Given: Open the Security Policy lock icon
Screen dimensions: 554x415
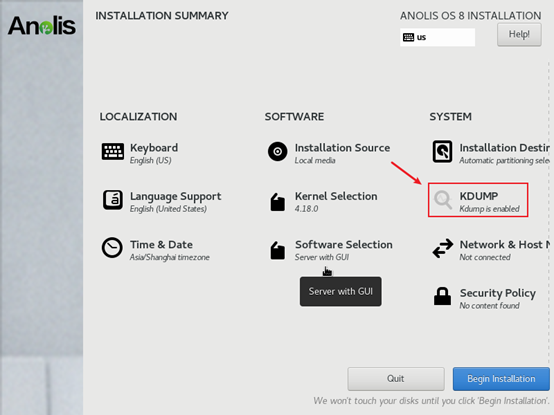Looking at the screenshot, I should [442, 296].
